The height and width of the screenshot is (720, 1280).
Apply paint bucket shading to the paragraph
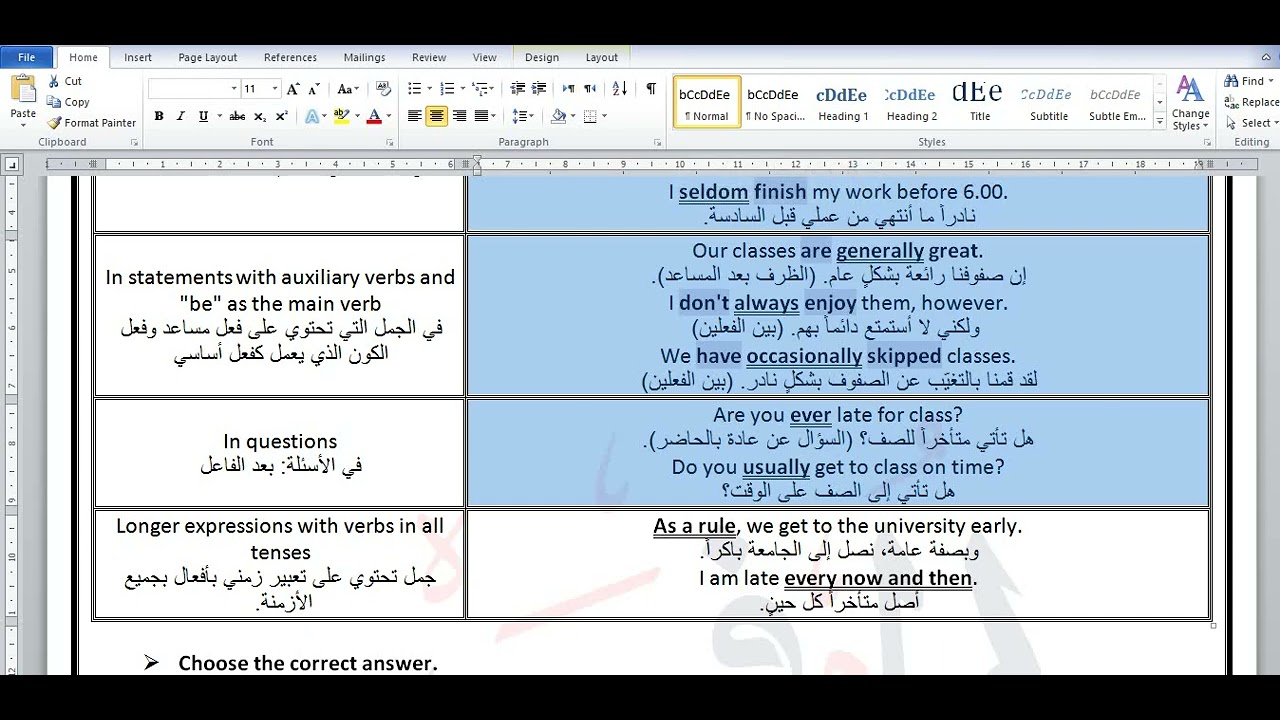(558, 116)
